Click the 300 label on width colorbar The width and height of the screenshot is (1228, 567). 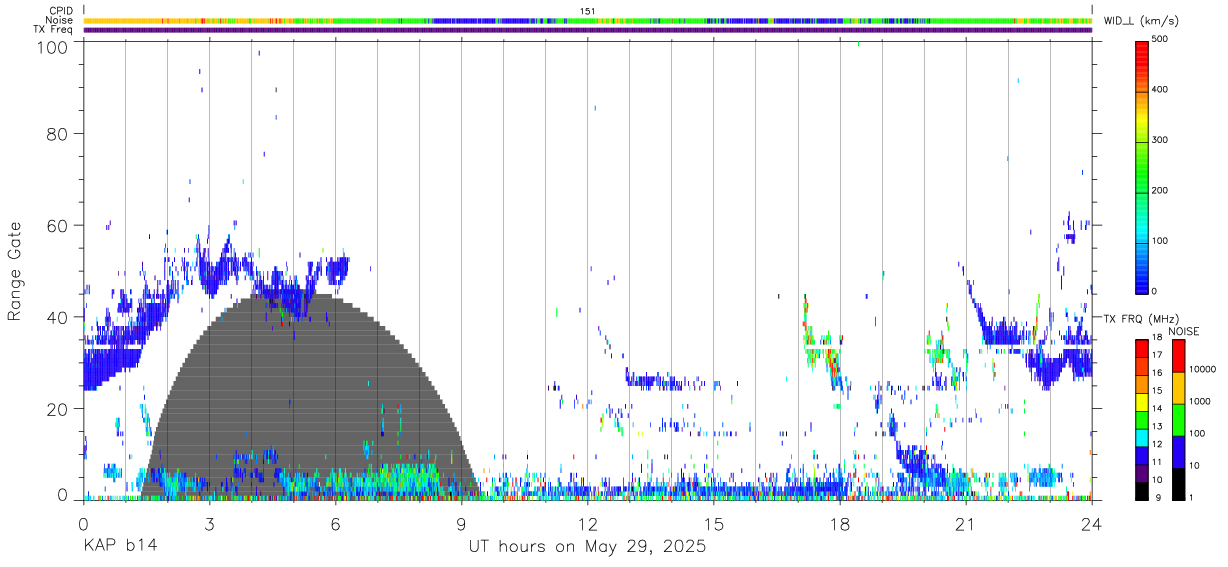point(1160,140)
